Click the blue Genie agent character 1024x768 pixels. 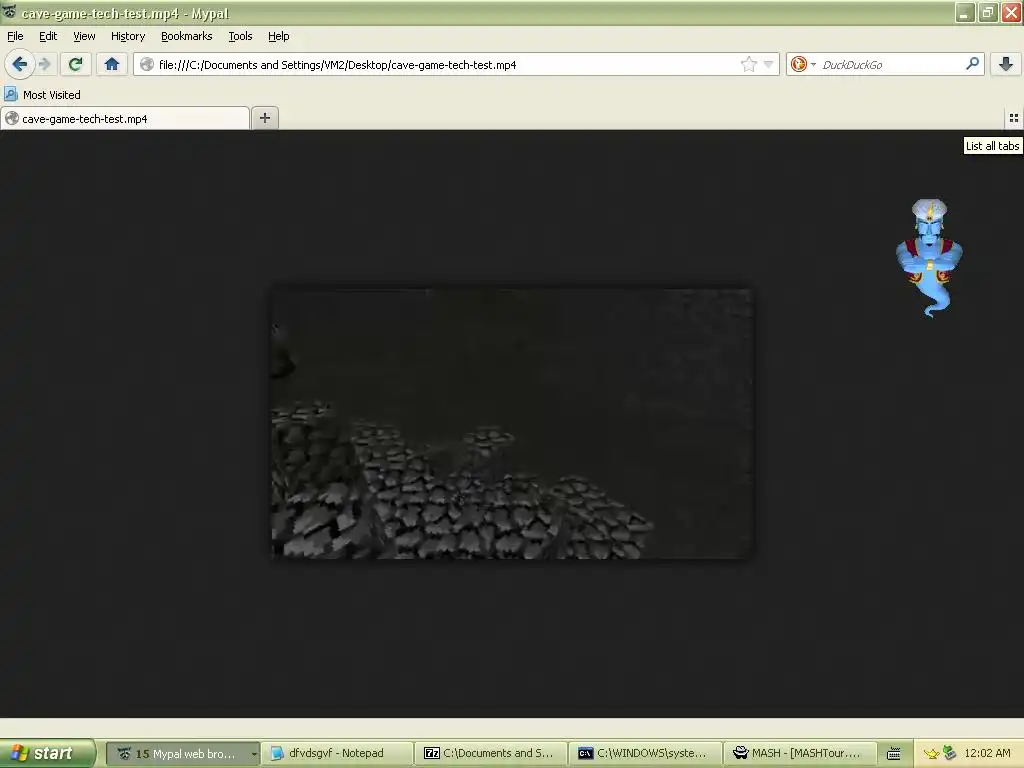929,258
